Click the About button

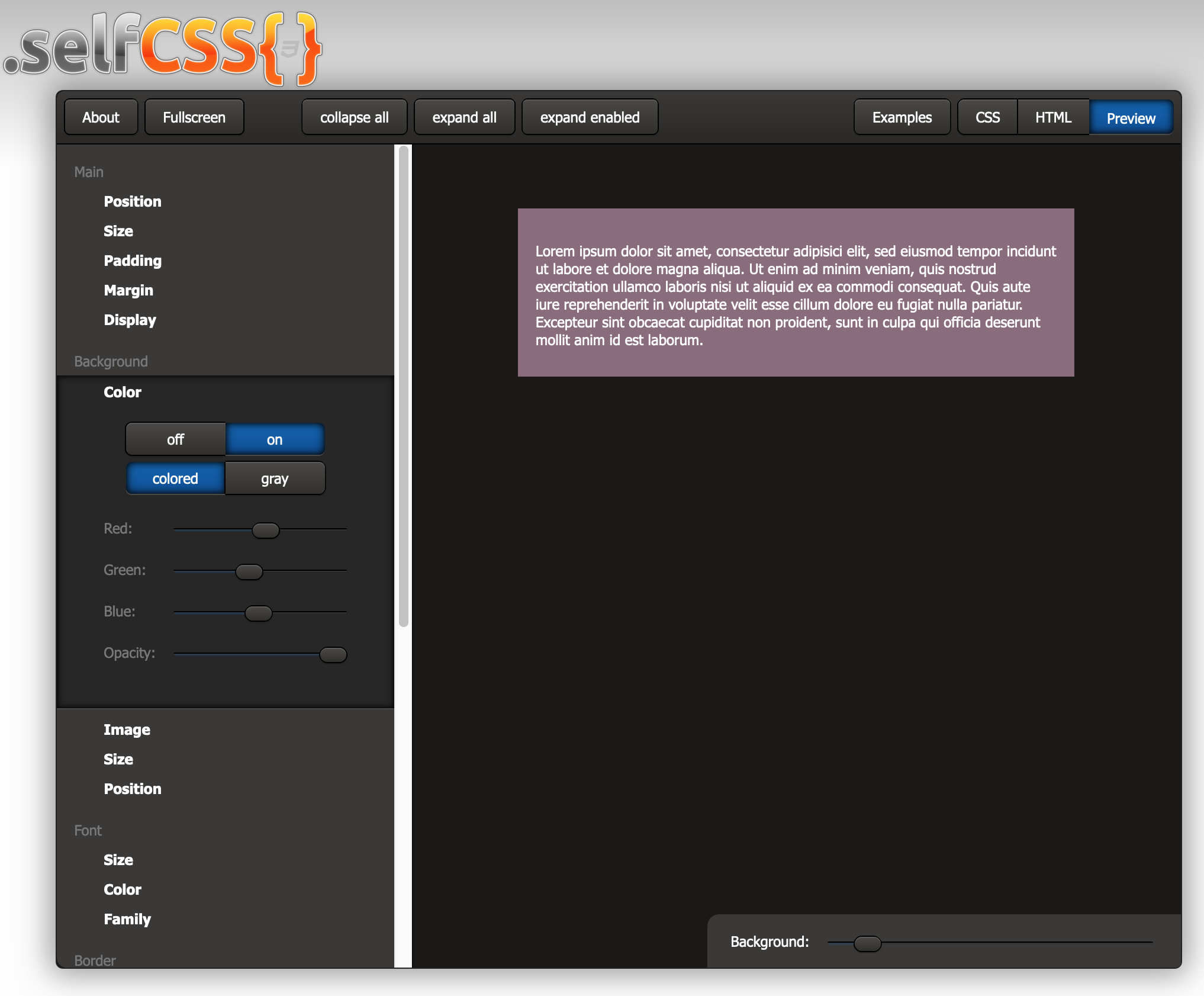tap(101, 117)
